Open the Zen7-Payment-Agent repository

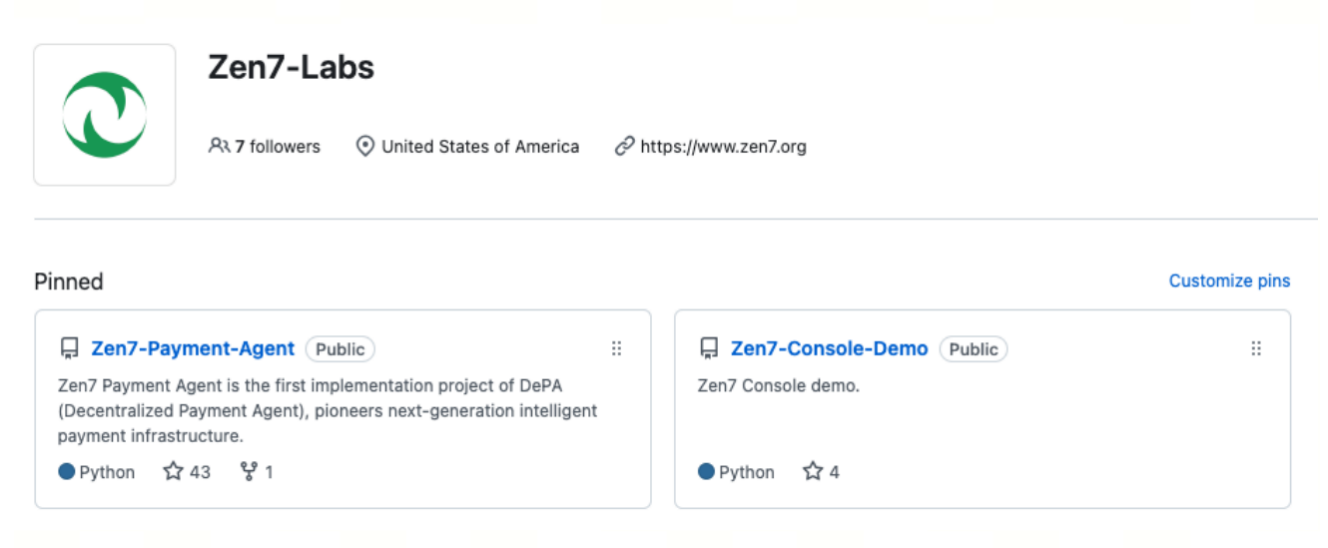pos(193,349)
